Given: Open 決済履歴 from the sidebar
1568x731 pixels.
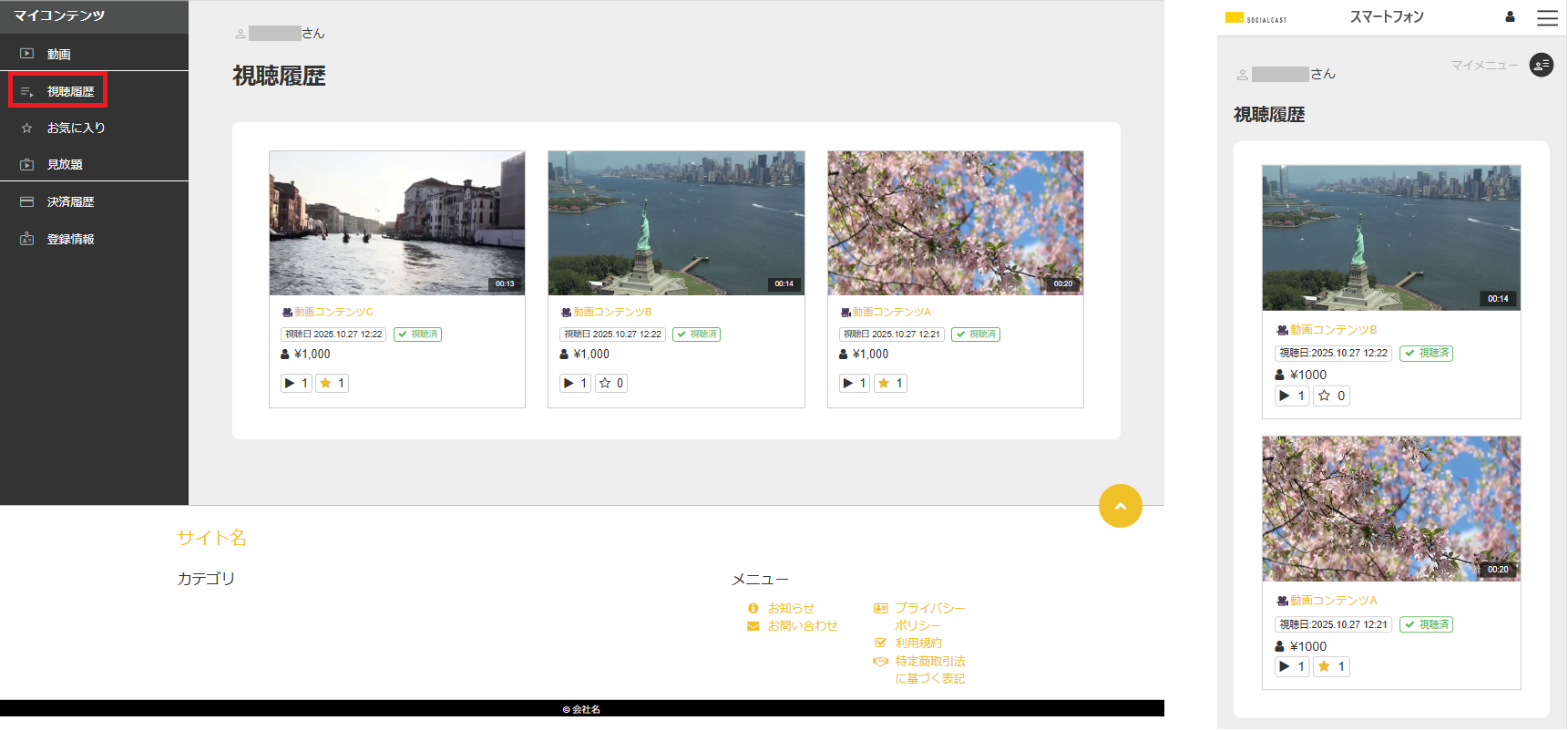Looking at the screenshot, I should [x=70, y=201].
